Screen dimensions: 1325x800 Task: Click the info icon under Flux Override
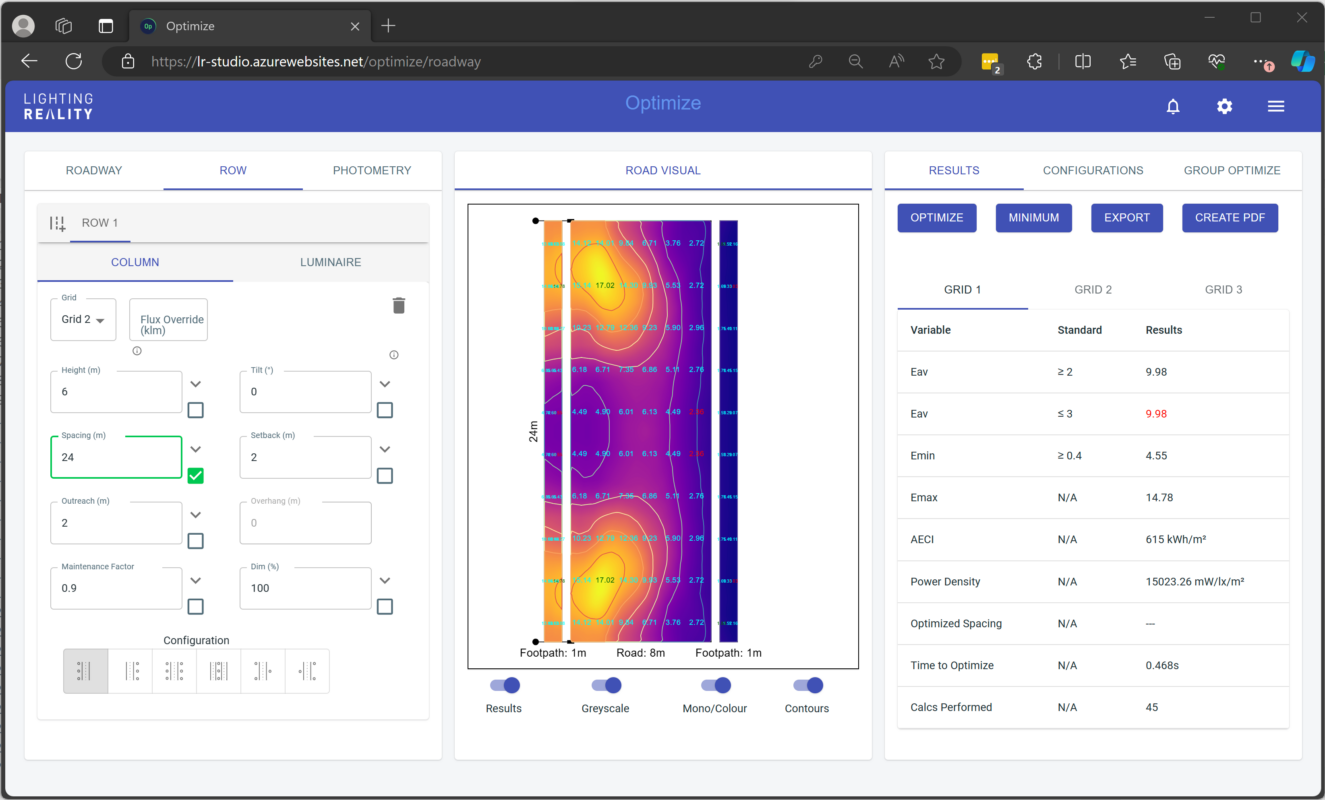click(137, 351)
